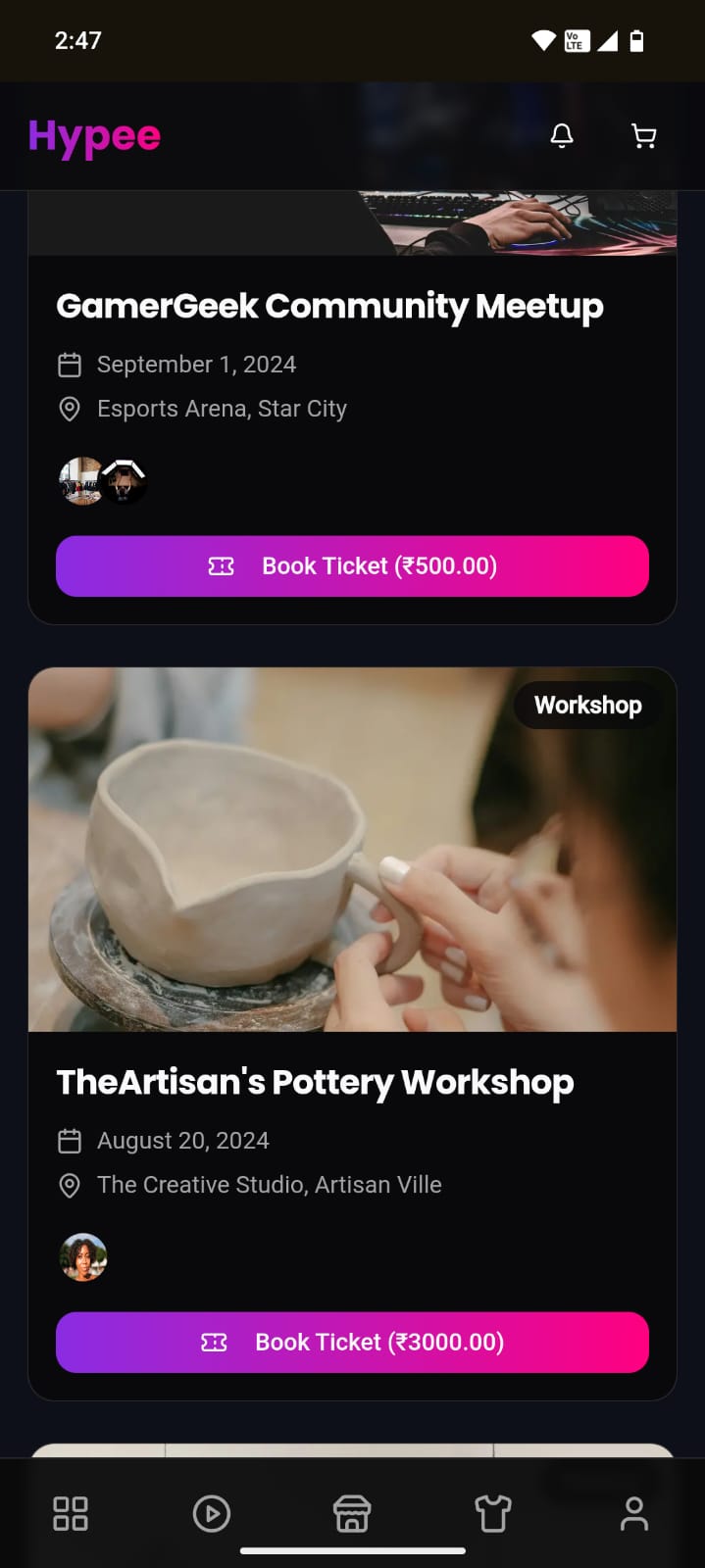Open the store tab in bottom bar
This screenshot has width=705, height=1568.
pyautogui.click(x=352, y=1513)
